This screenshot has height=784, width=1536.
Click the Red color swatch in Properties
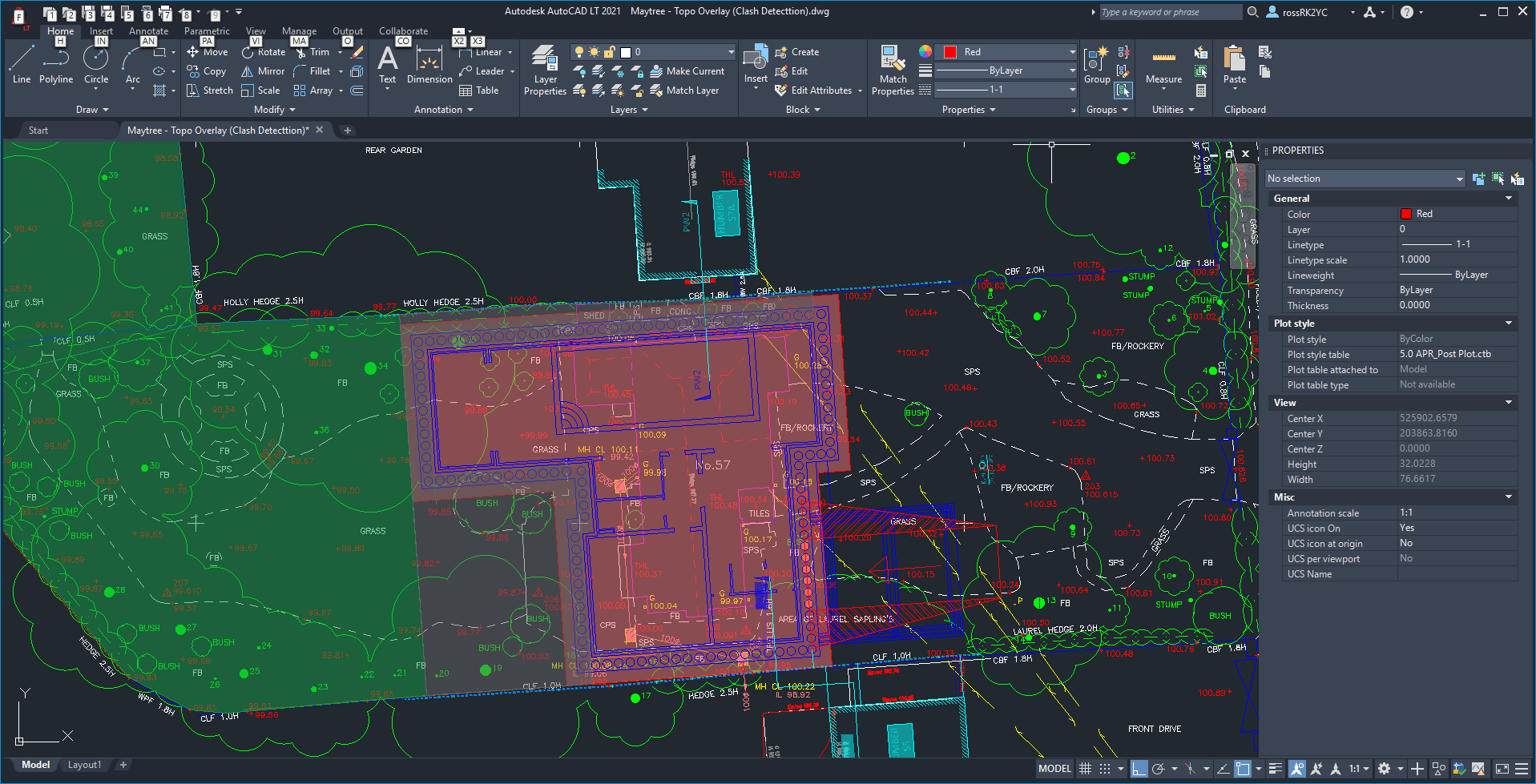(x=950, y=51)
